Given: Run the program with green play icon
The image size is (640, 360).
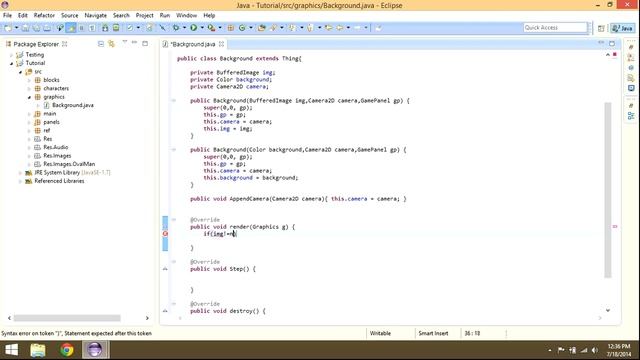Looking at the screenshot, I should (x=193, y=28).
